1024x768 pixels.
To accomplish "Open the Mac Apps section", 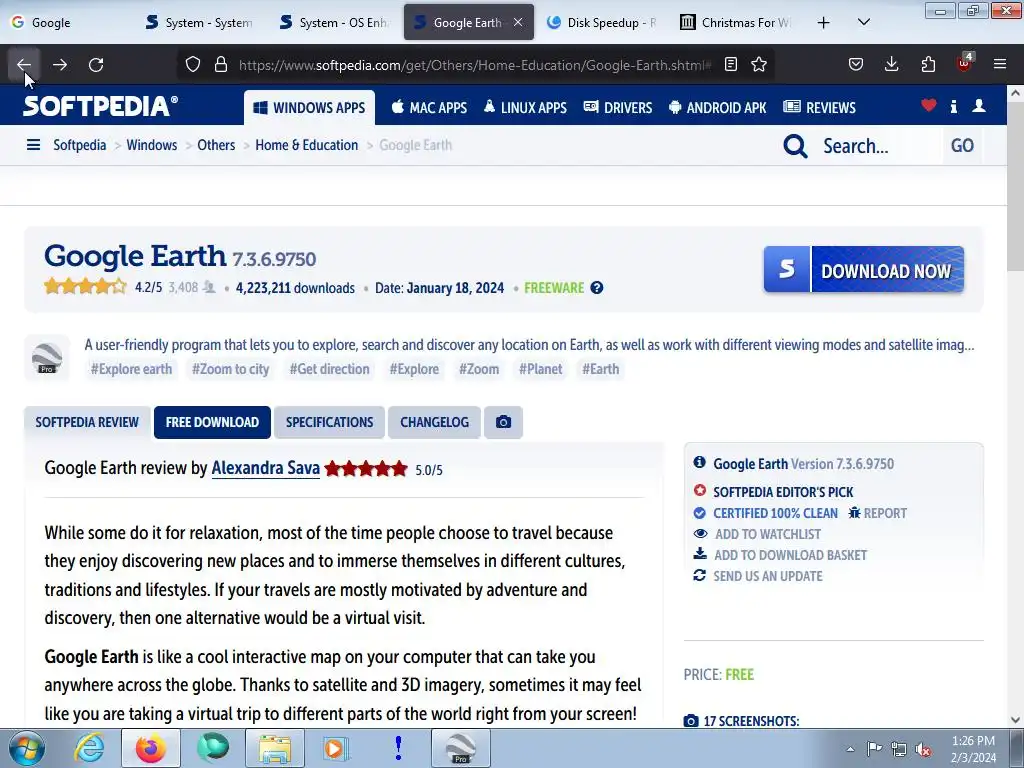I will tap(429, 108).
